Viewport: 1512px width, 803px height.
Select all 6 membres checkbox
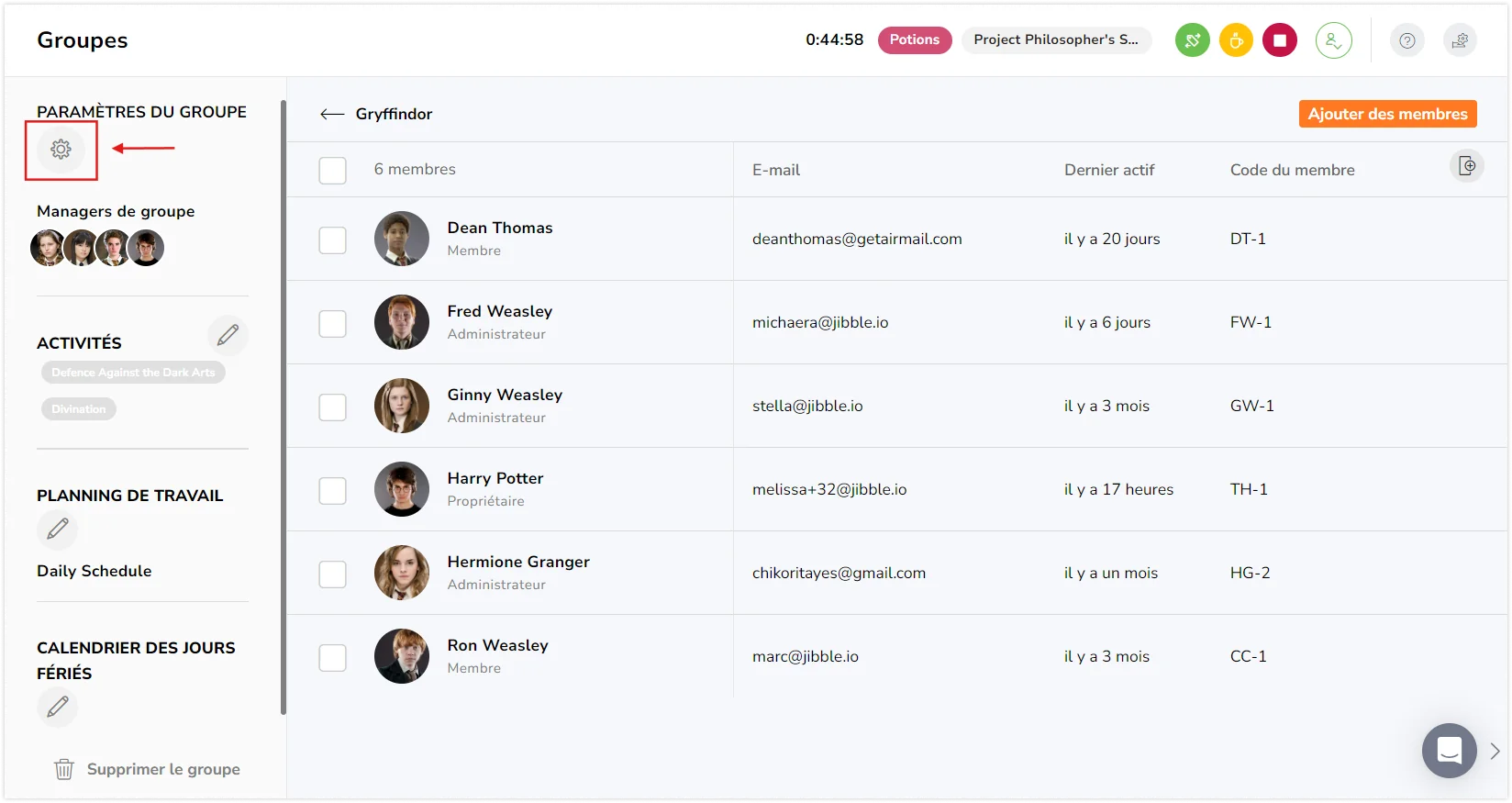point(332,170)
